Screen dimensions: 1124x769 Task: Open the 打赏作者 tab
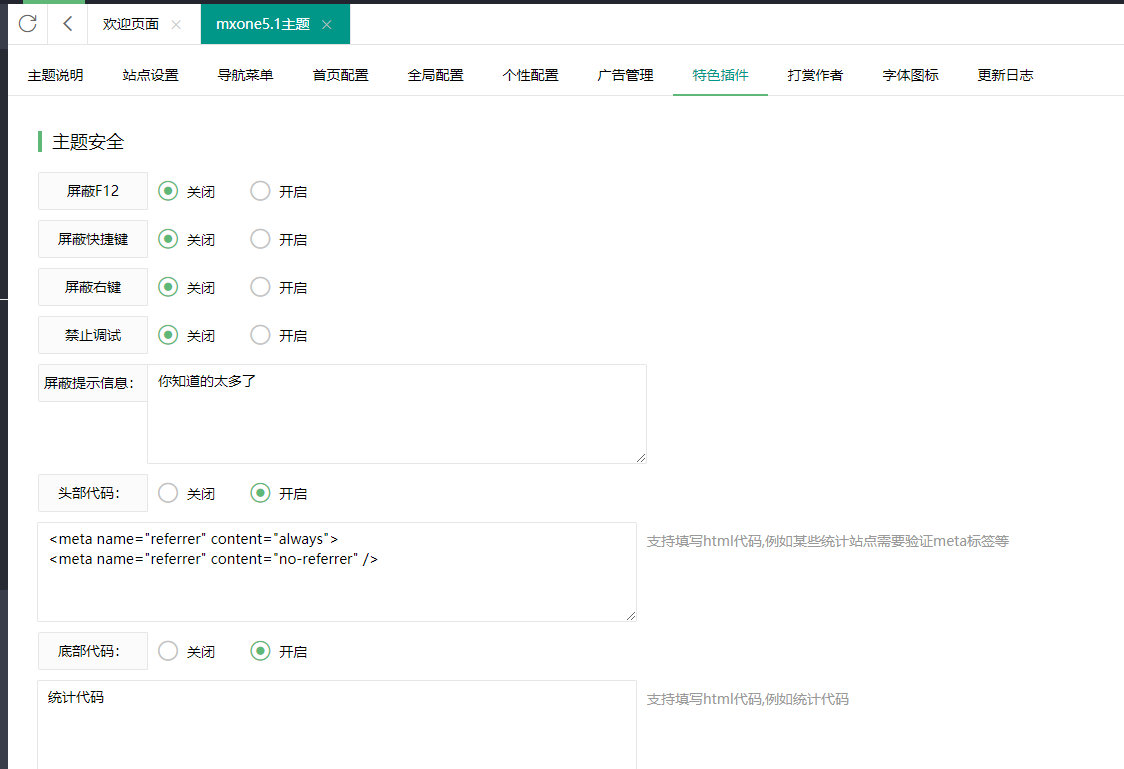(x=815, y=75)
